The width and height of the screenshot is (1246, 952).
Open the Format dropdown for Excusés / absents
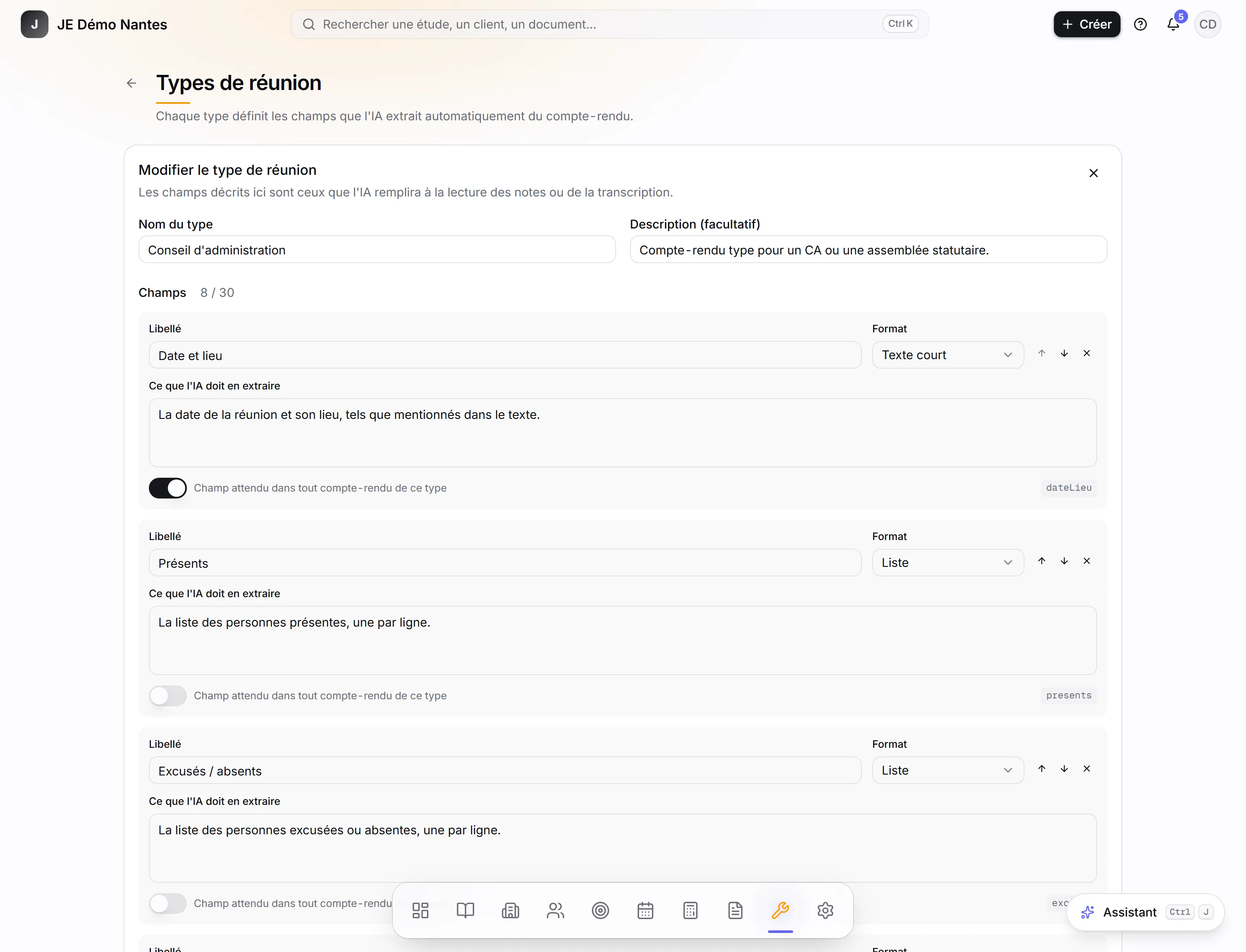(x=948, y=770)
